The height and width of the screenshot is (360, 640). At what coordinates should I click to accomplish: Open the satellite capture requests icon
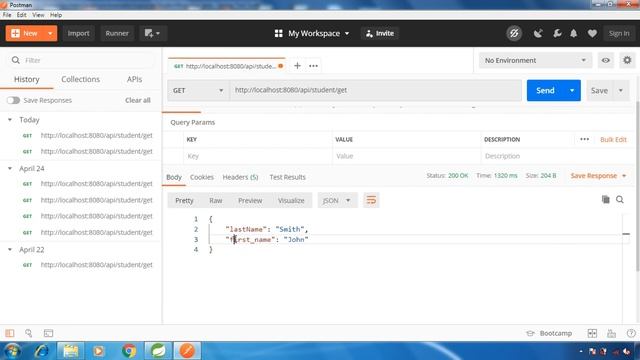[x=538, y=33]
